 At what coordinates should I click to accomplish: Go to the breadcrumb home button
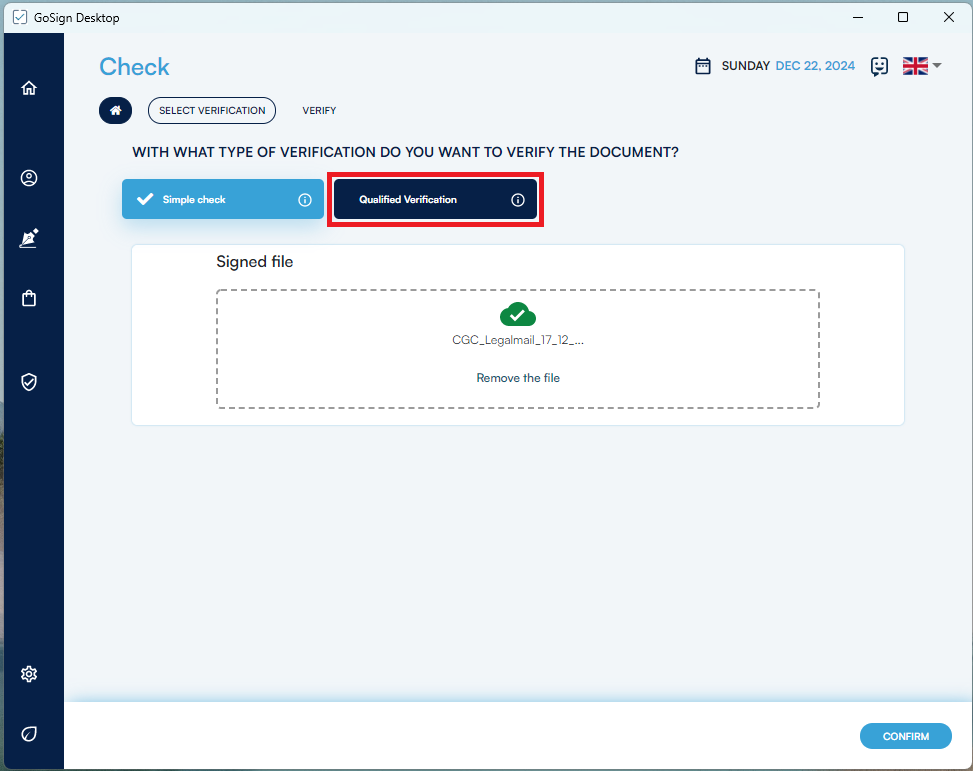(x=115, y=110)
